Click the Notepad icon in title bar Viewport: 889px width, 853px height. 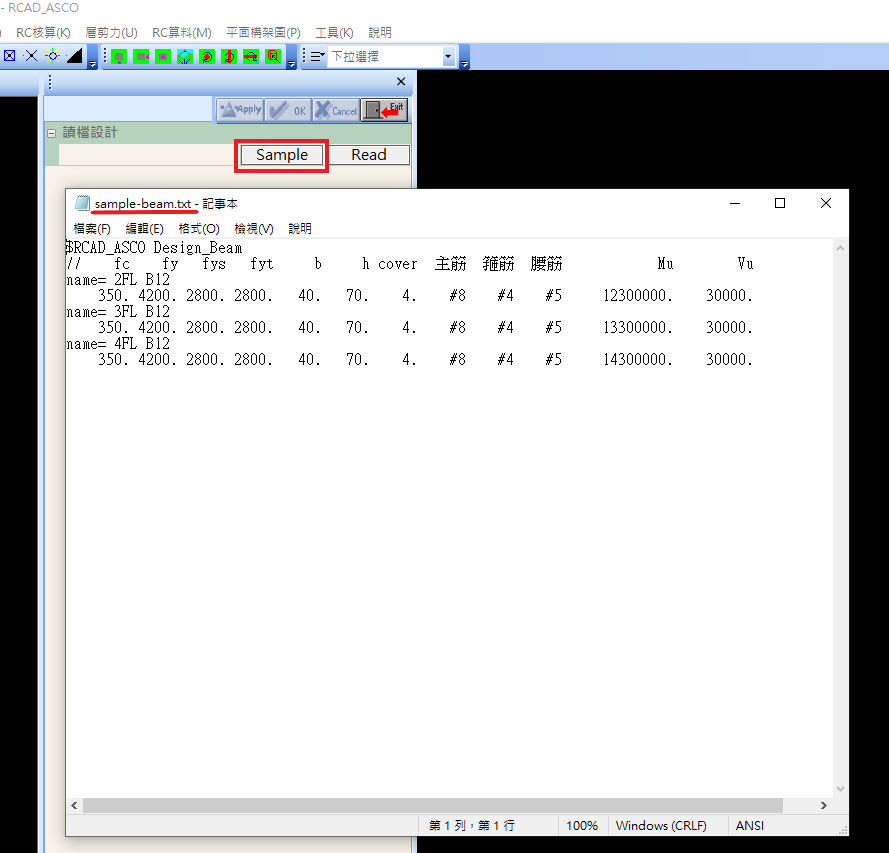[x=83, y=203]
